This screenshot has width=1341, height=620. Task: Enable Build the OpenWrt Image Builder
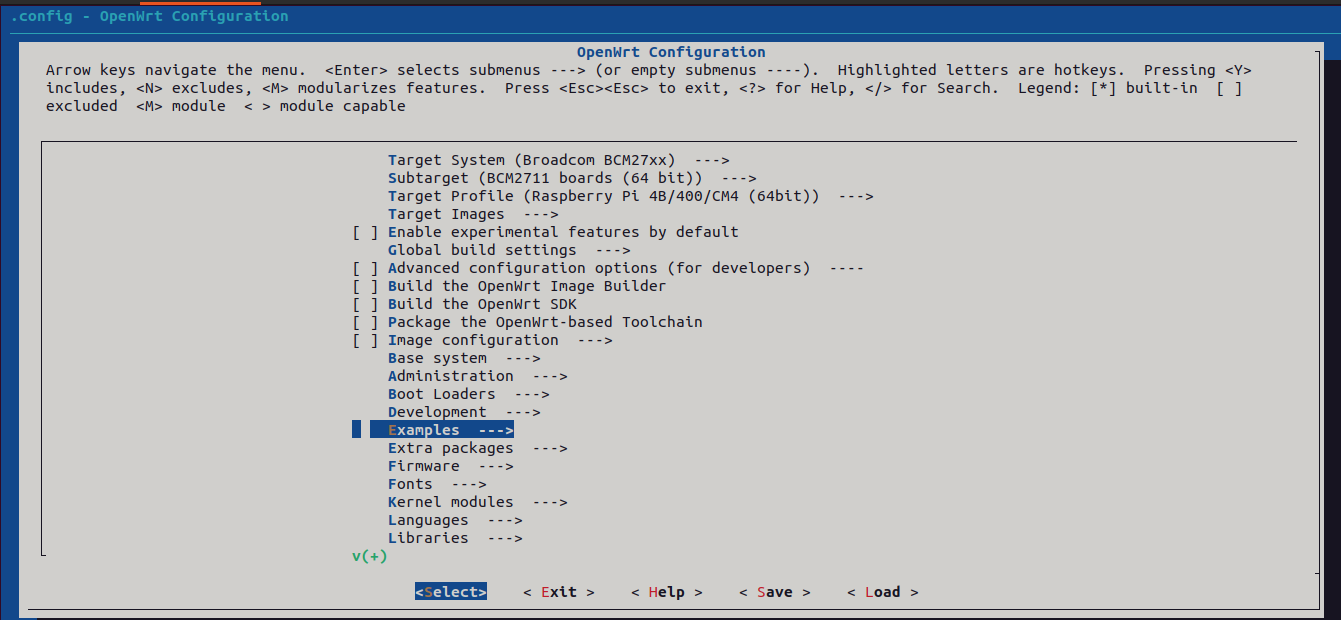coord(365,286)
